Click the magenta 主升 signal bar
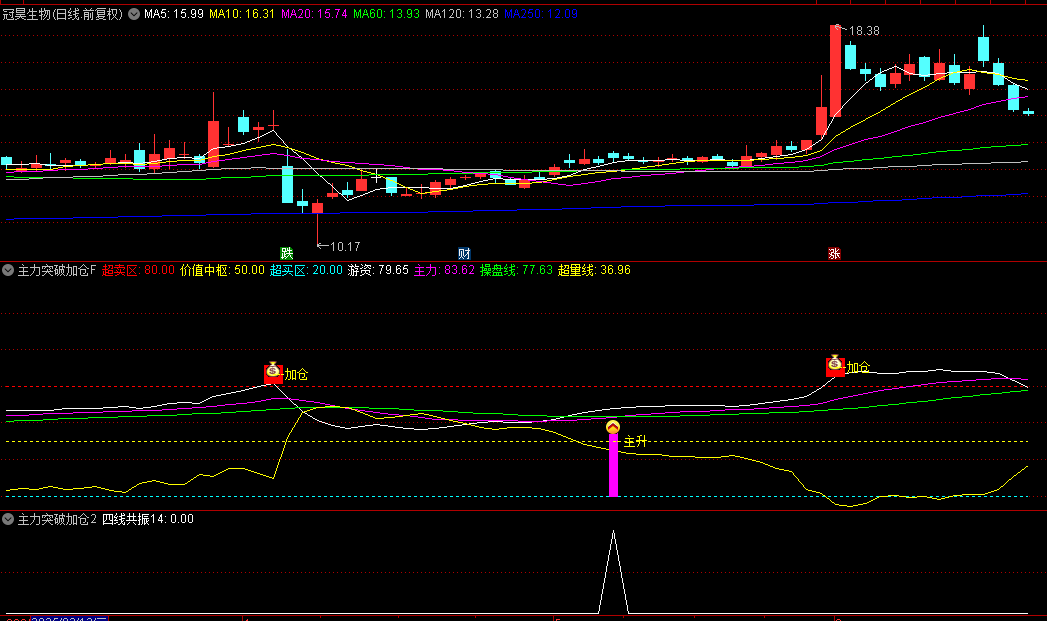This screenshot has width=1047, height=621. click(x=613, y=465)
